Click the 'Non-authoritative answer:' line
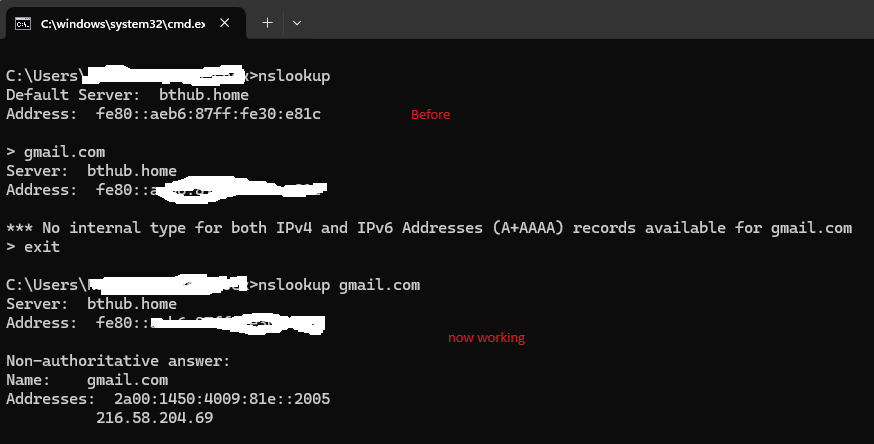874x444 pixels. [x=118, y=361]
